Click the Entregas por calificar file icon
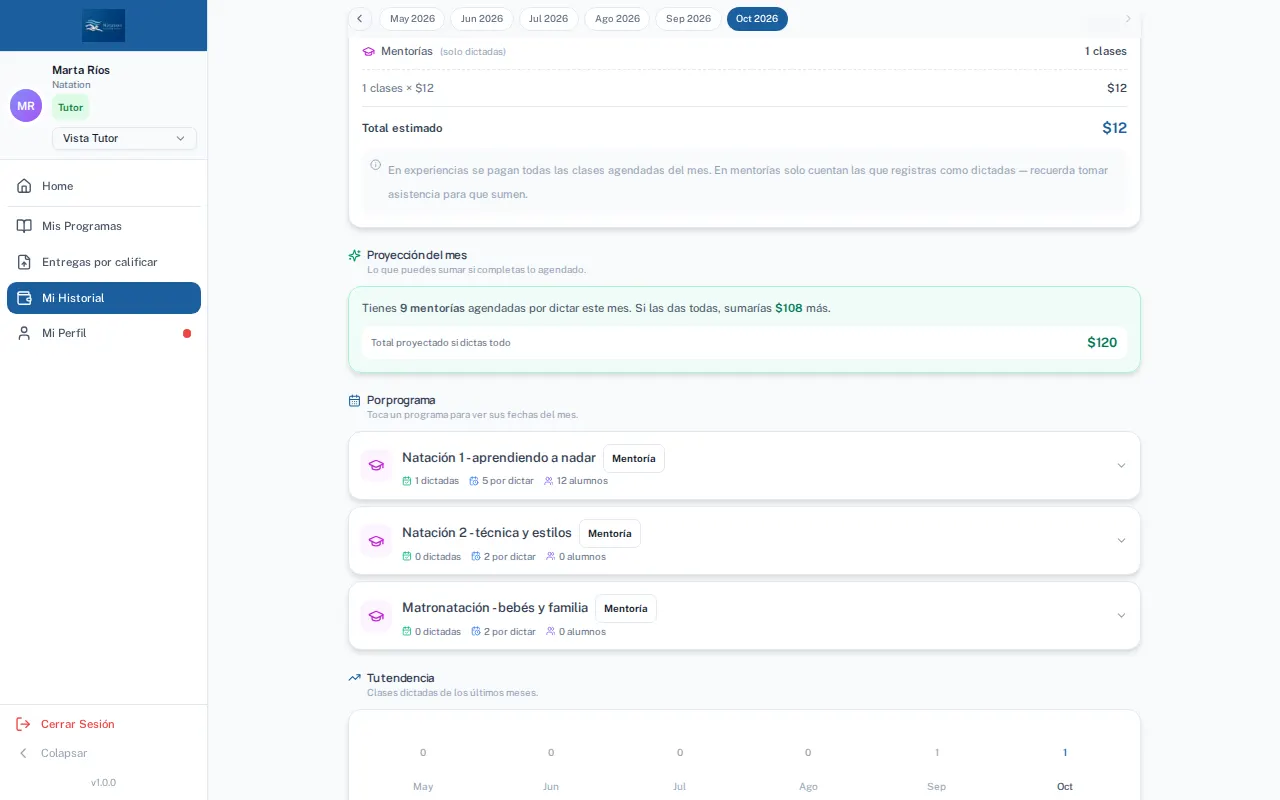Screen dimensions: 1280x800 tap(24, 262)
